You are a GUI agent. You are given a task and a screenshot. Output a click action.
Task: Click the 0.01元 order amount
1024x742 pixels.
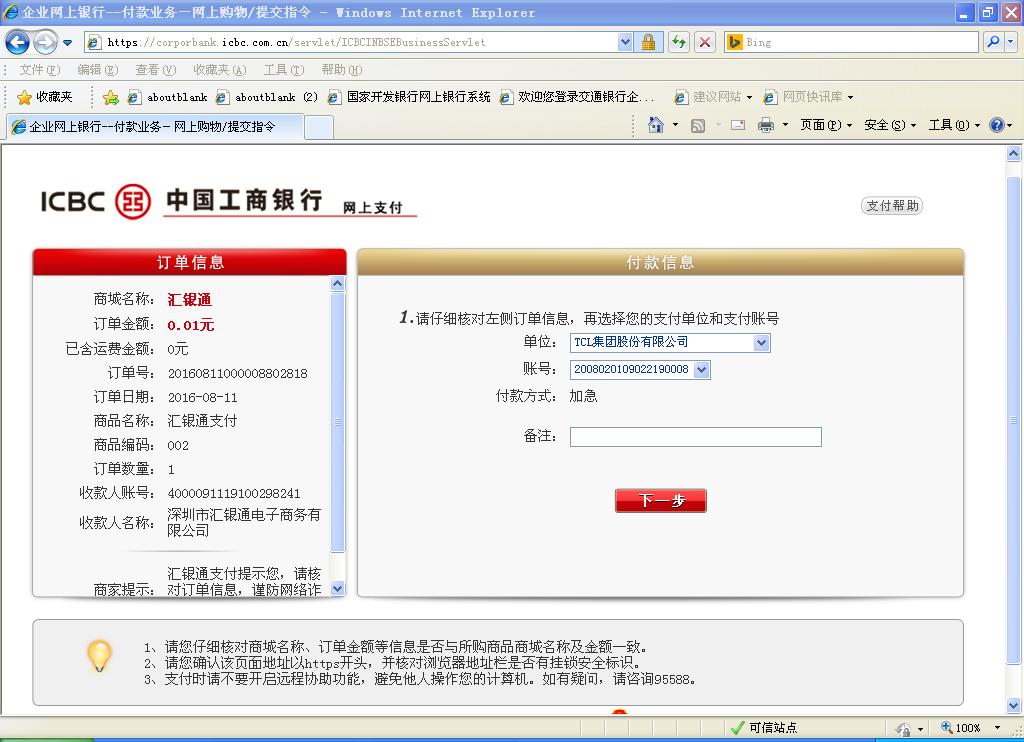click(x=191, y=325)
